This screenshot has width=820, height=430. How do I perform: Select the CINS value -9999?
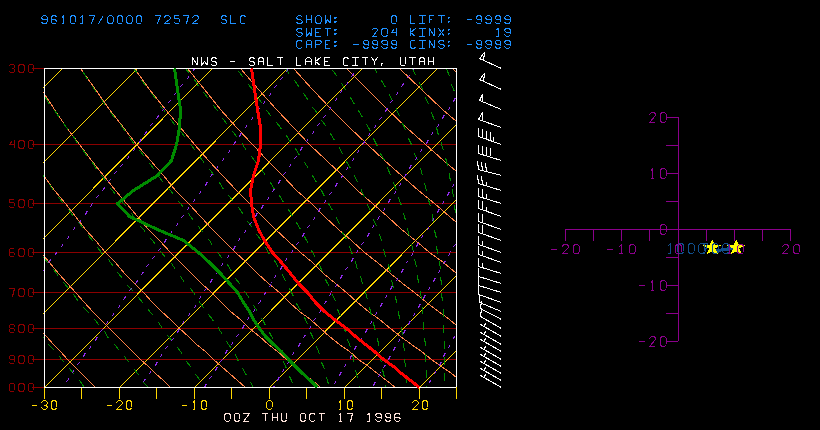[x=488, y=44]
